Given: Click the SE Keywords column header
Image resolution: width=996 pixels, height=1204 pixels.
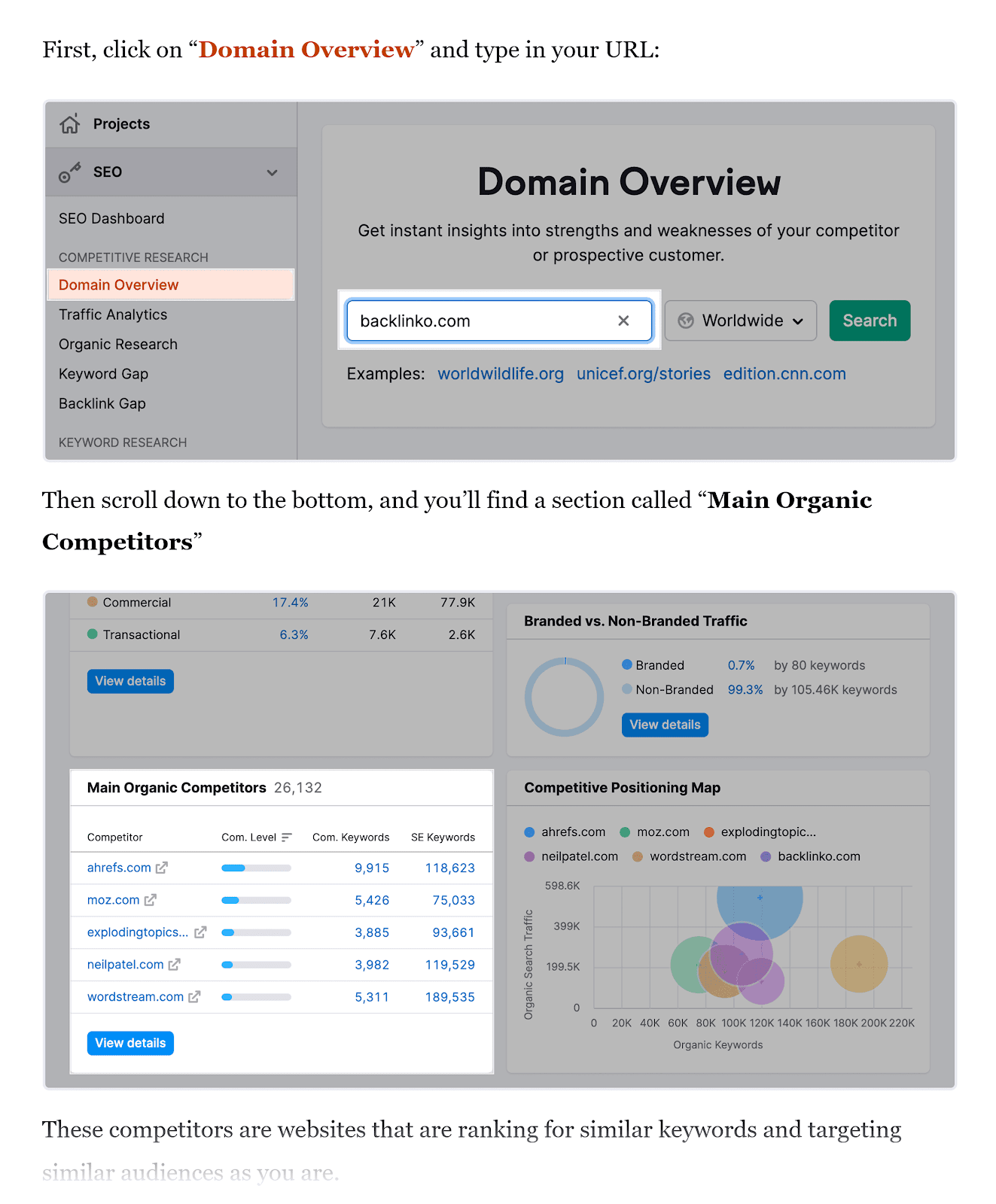Looking at the screenshot, I should click(443, 838).
